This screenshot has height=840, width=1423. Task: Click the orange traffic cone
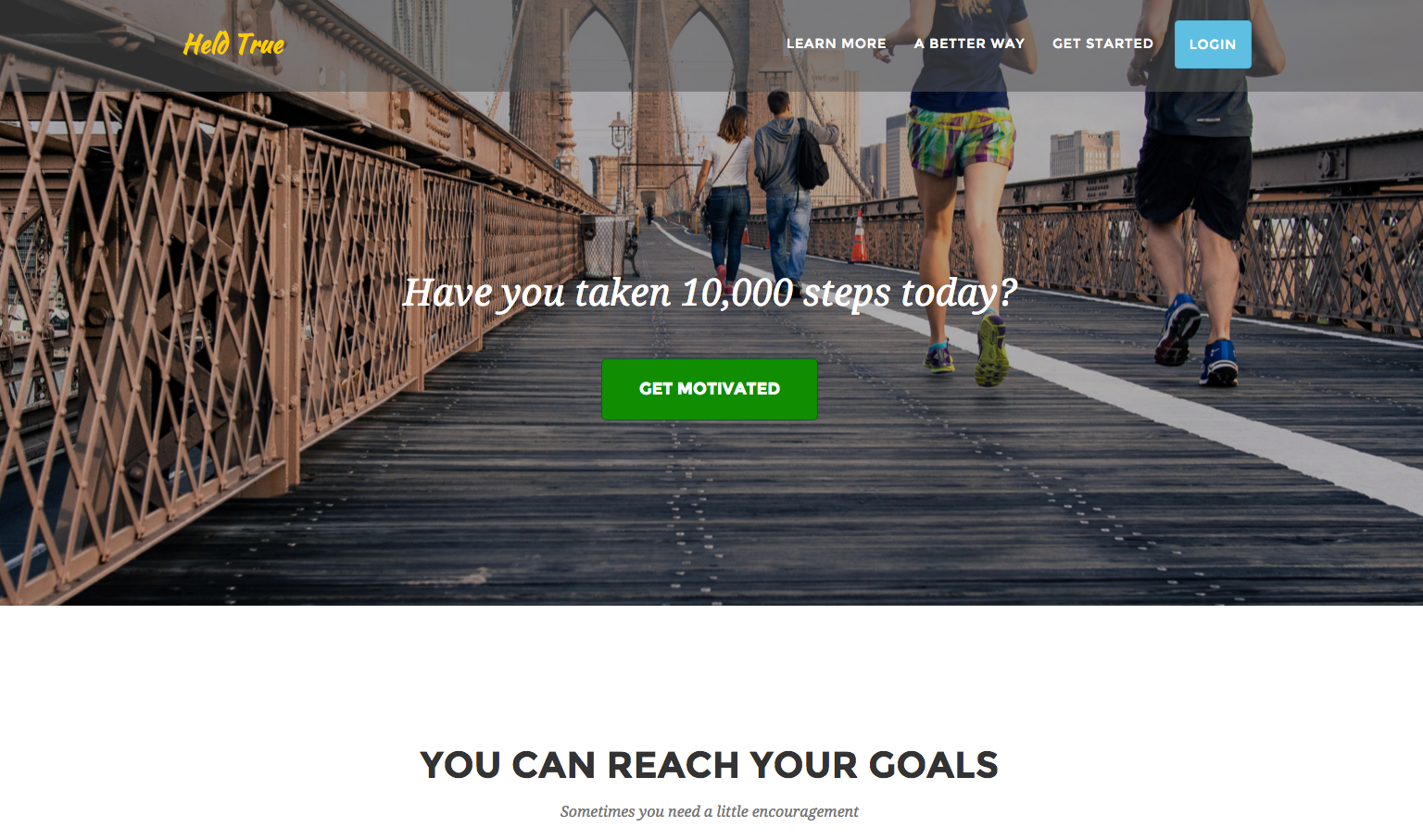click(859, 237)
